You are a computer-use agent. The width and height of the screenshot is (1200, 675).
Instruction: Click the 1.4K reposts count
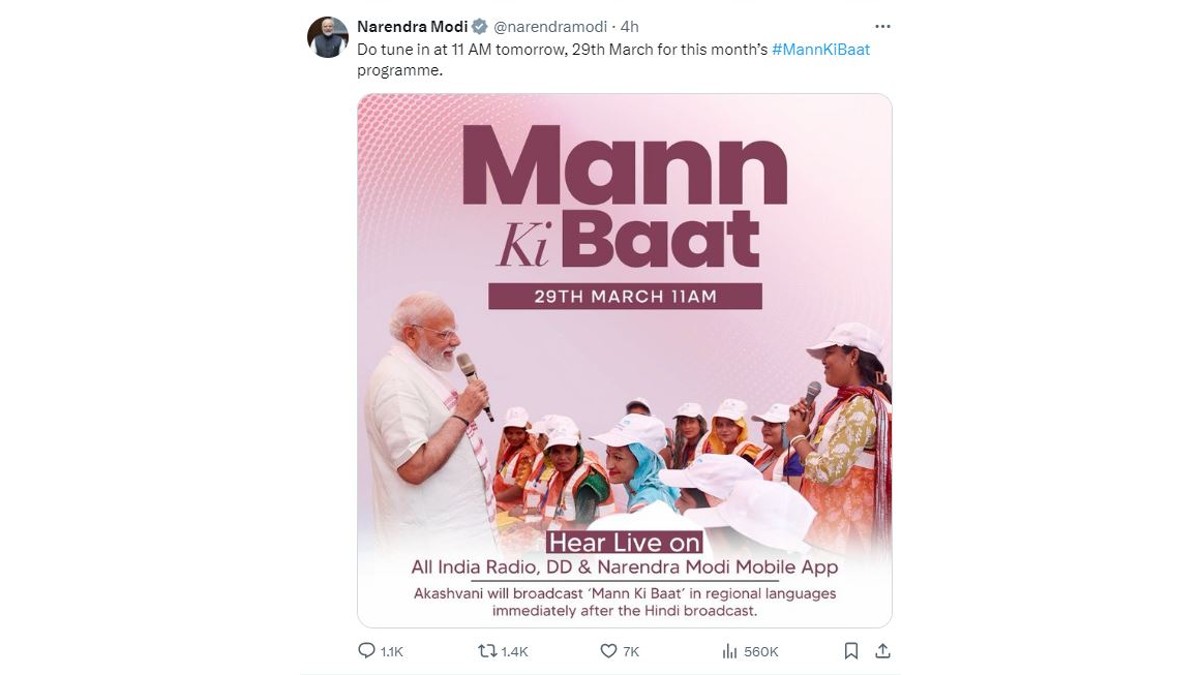(x=515, y=652)
